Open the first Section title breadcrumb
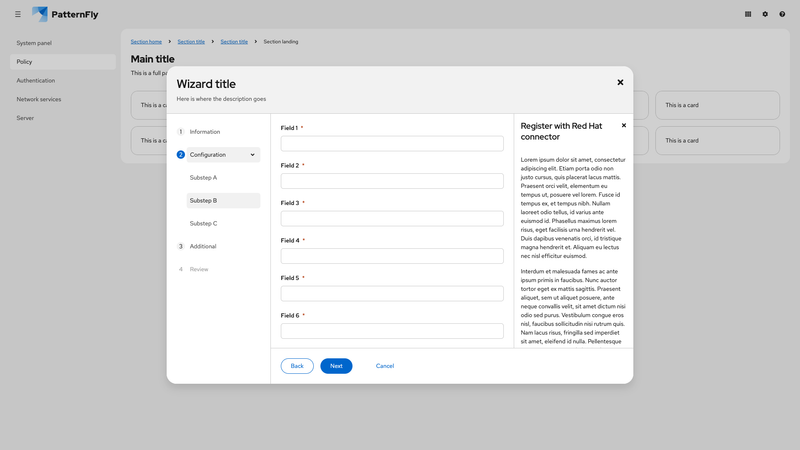800x450 pixels. 191,42
